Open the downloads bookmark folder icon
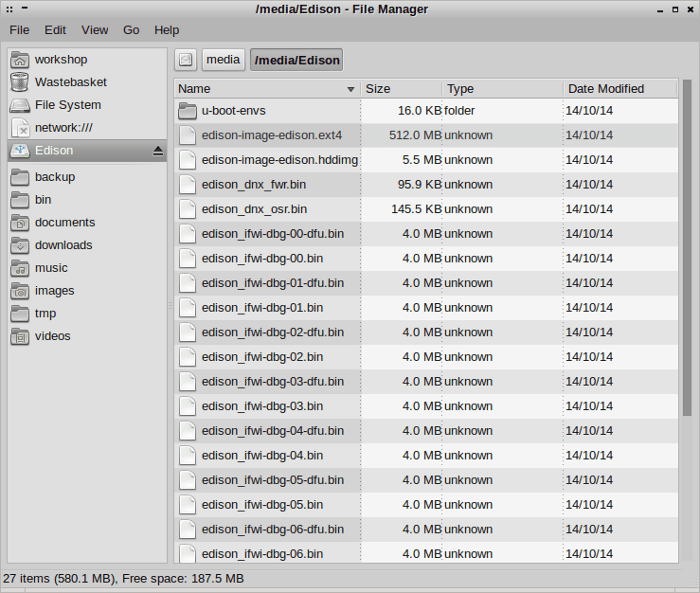This screenshot has width=700, height=593. tap(20, 245)
